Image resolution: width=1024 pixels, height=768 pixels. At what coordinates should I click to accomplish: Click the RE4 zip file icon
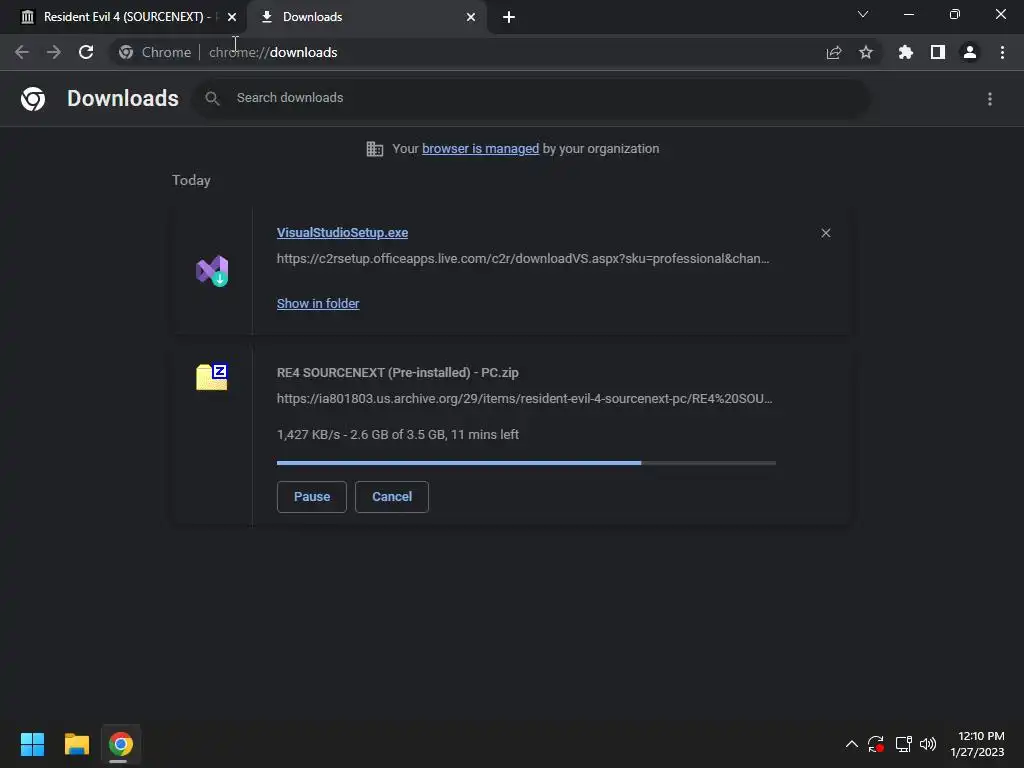pyautogui.click(x=212, y=377)
